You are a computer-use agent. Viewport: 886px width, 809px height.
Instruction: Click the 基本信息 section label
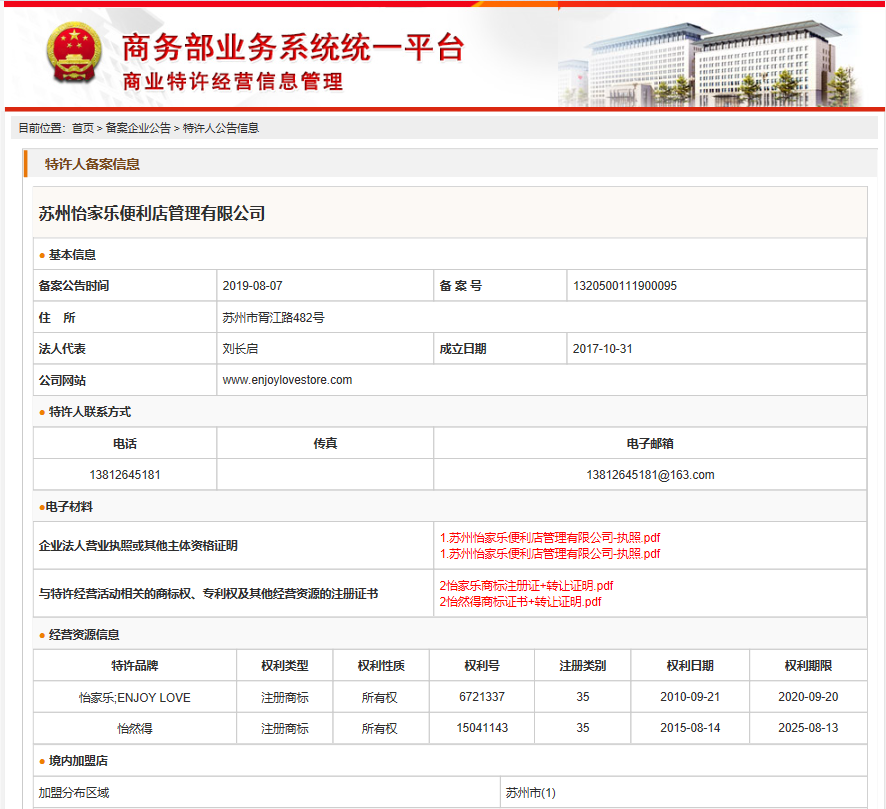coord(72,255)
